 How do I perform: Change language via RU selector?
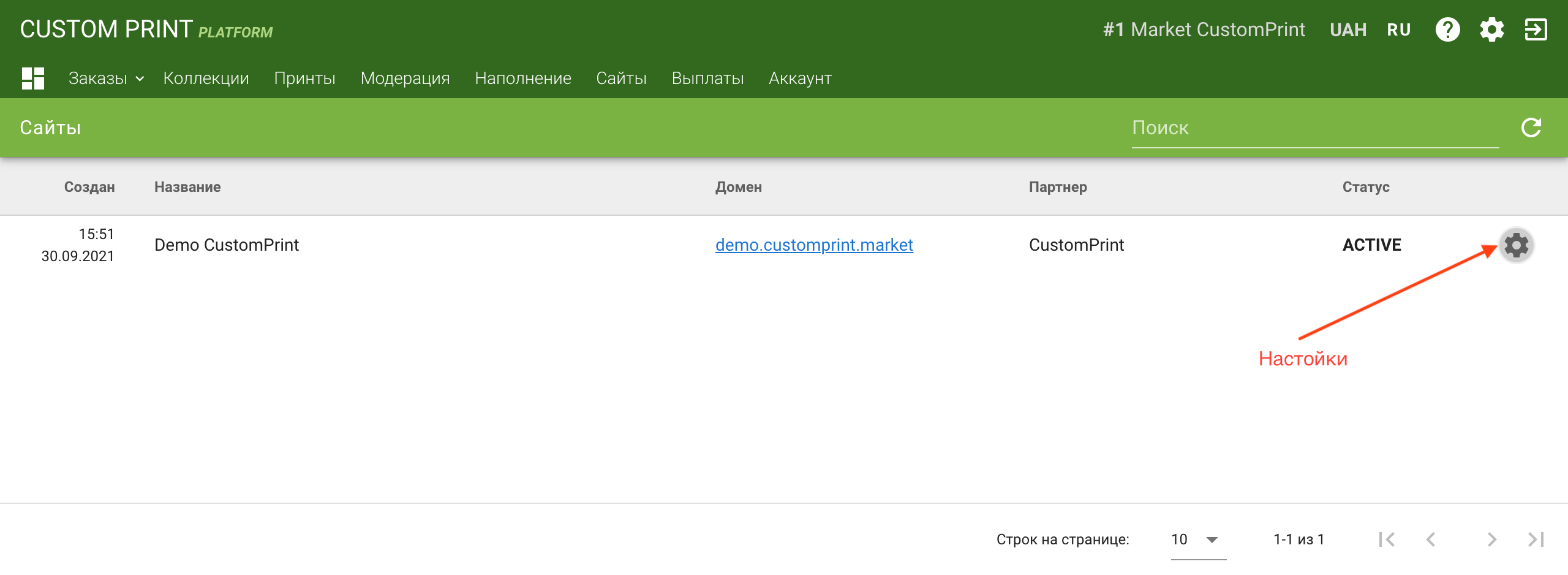1399,29
